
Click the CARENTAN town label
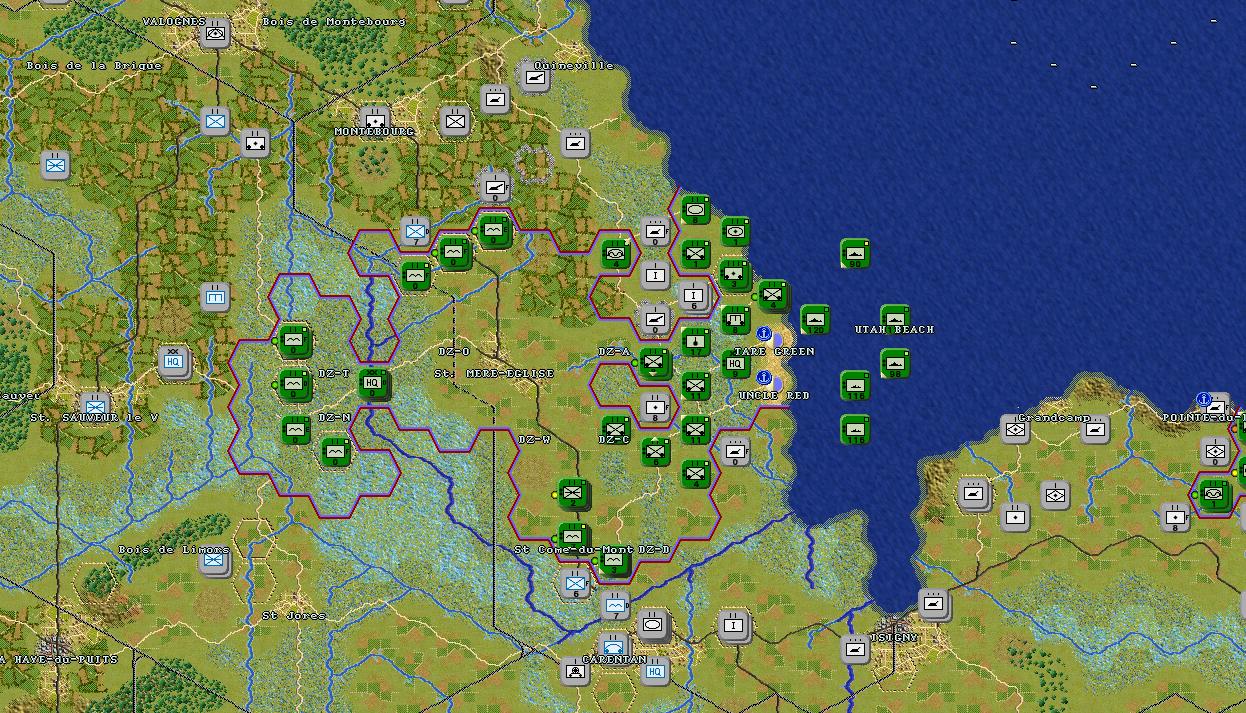tap(614, 659)
